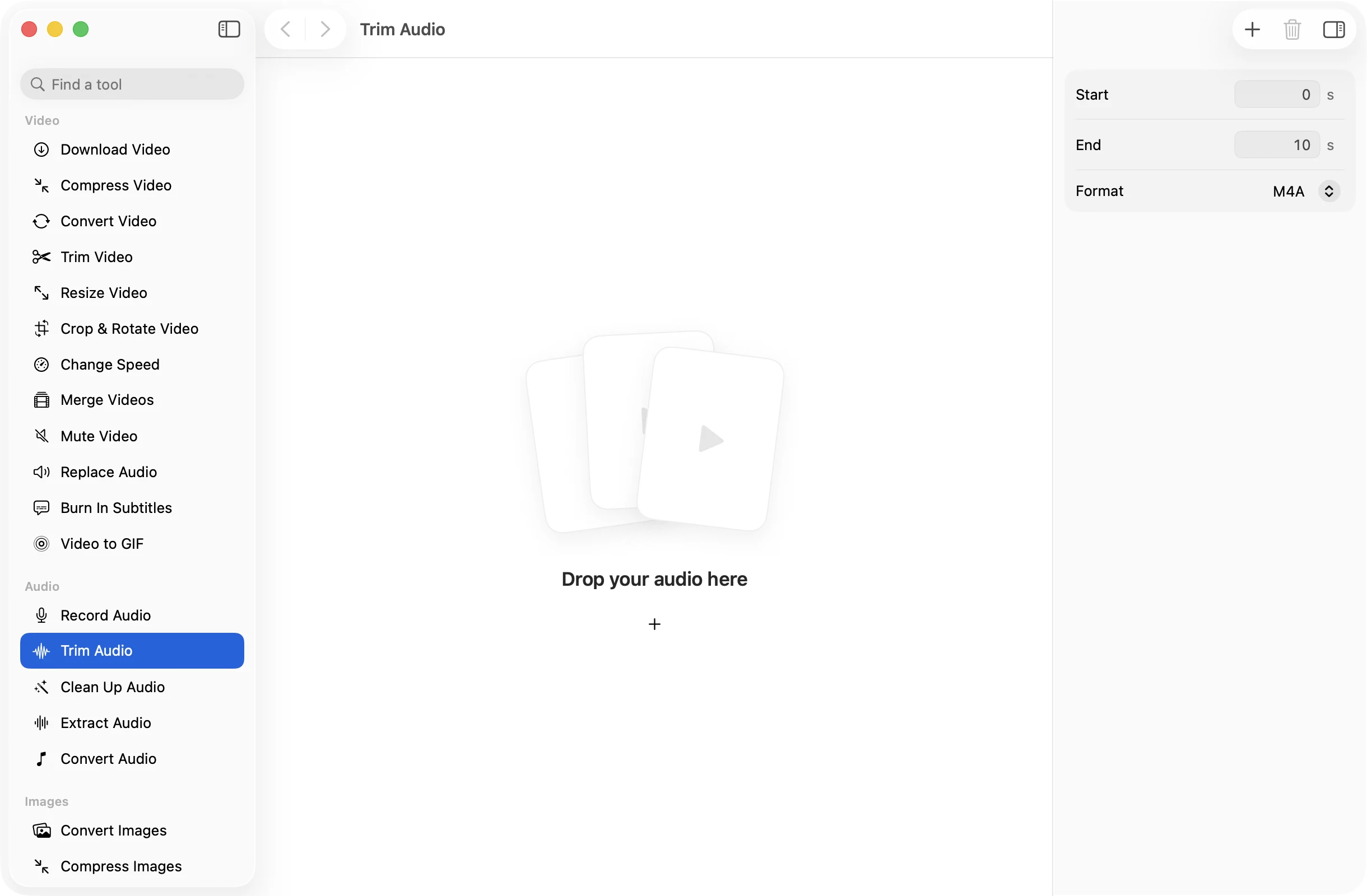The width and height of the screenshot is (1367, 896).
Task: Toggle the right inspector panel icon
Action: click(x=1334, y=29)
